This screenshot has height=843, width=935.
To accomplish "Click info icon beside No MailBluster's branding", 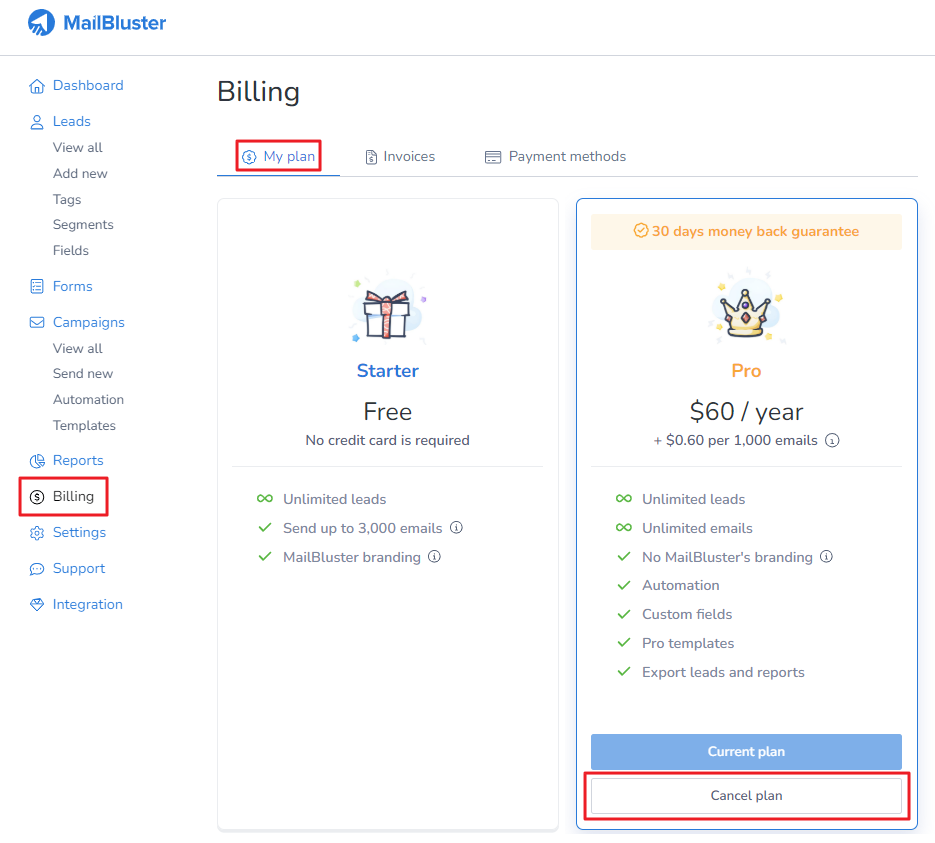I will click(826, 556).
